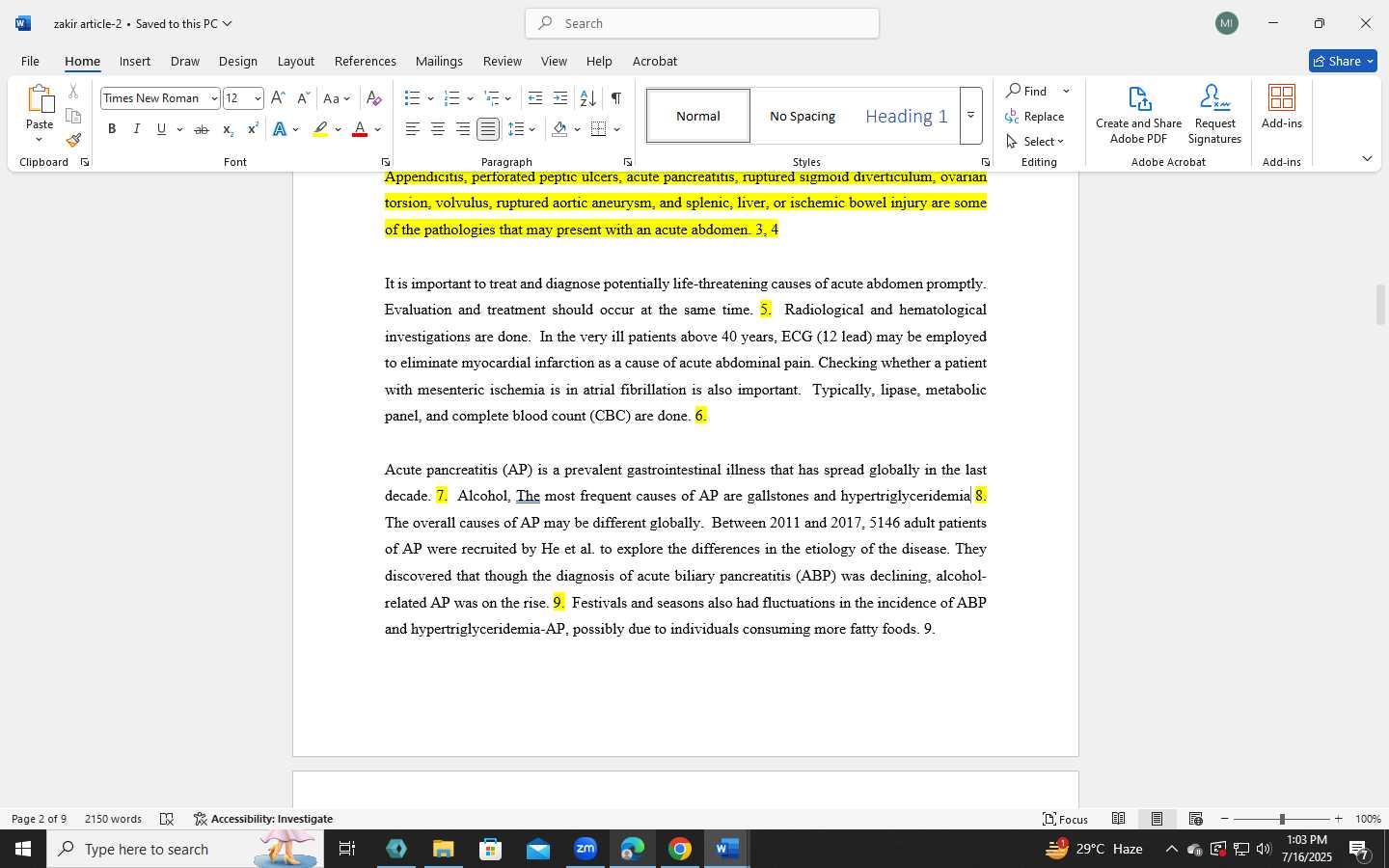1389x868 pixels.
Task: Toggle Subscript formatting
Action: pyautogui.click(x=228, y=129)
